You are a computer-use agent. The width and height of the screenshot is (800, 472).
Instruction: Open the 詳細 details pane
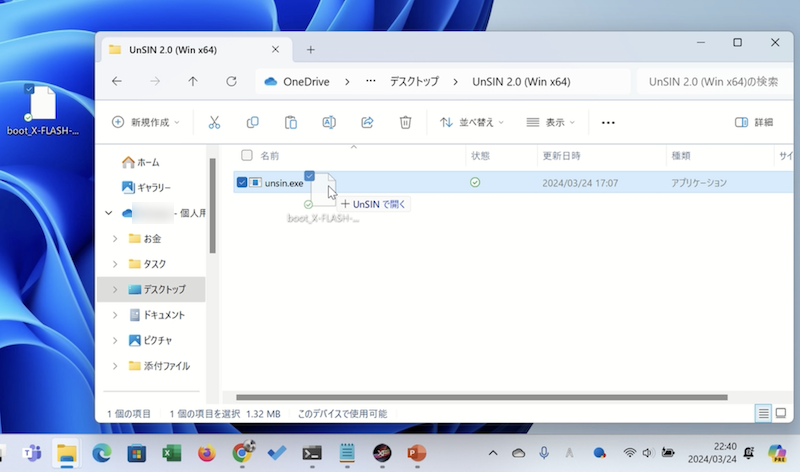point(754,122)
